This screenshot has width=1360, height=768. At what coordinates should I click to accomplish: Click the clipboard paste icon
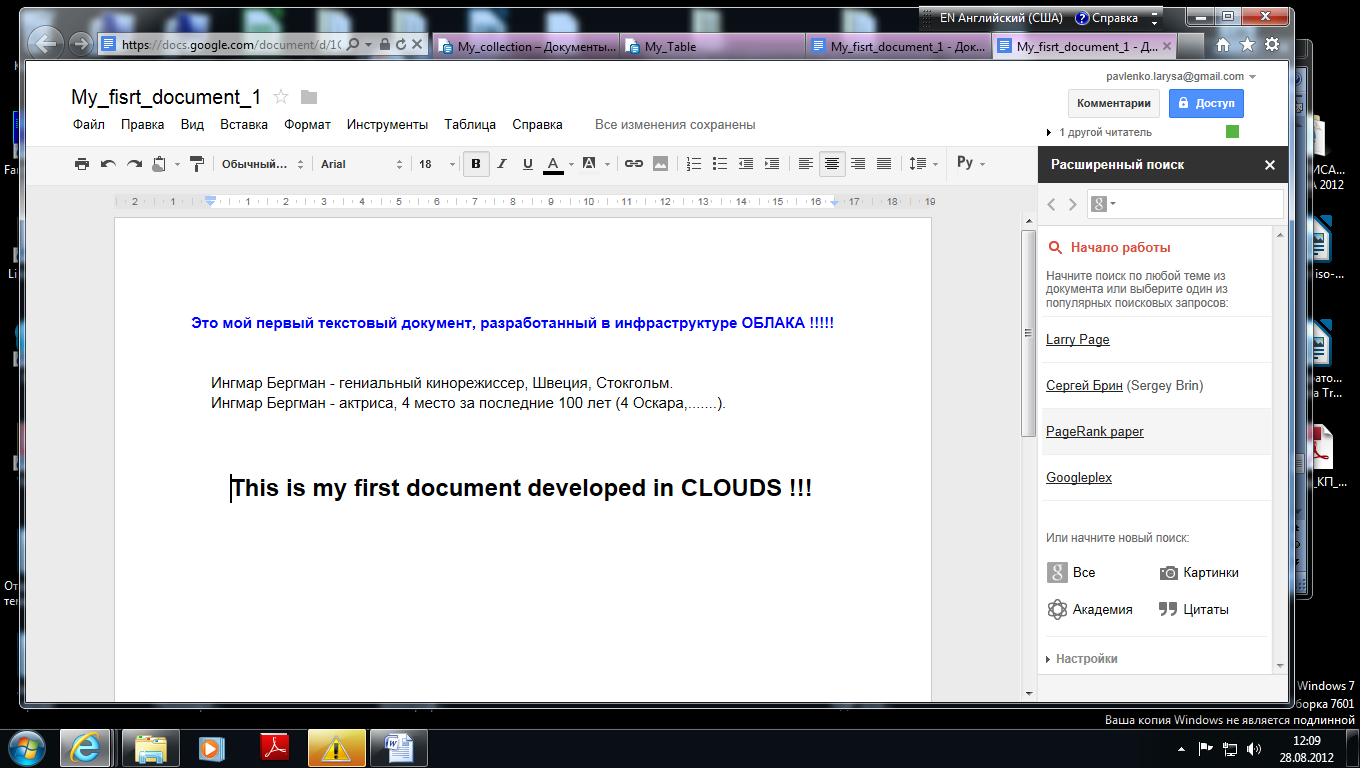pos(159,164)
